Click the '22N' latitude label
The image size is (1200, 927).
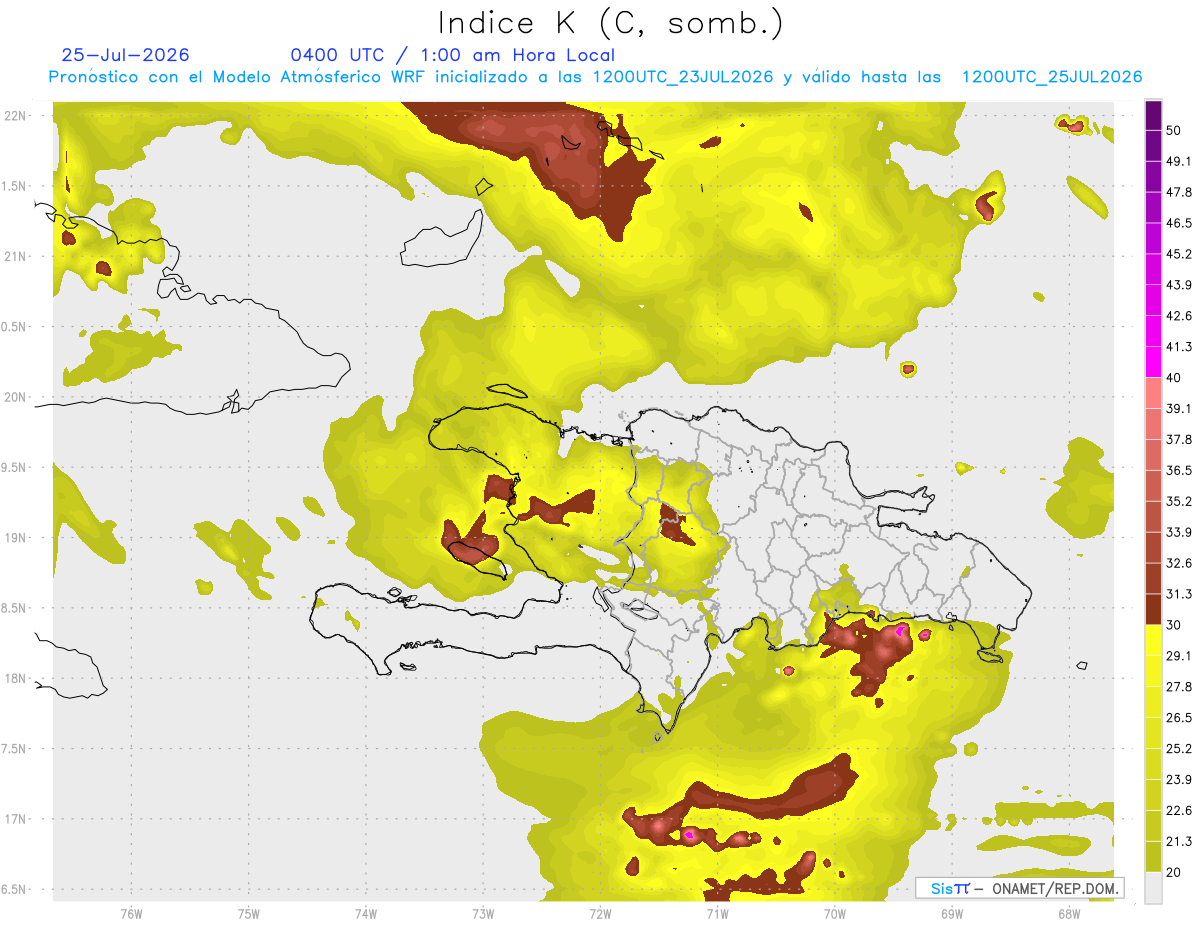click(x=15, y=115)
